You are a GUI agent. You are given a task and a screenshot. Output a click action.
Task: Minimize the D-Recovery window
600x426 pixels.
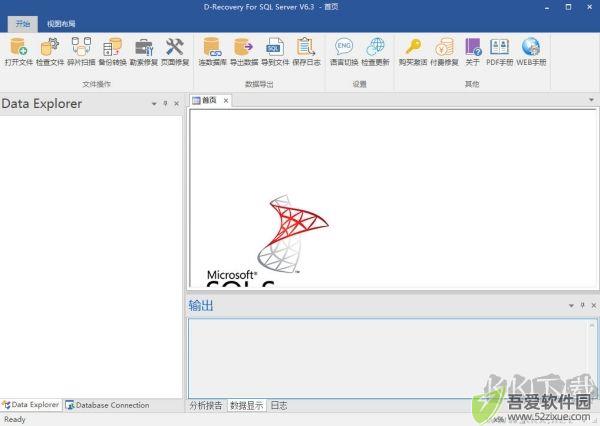tap(547, 7)
